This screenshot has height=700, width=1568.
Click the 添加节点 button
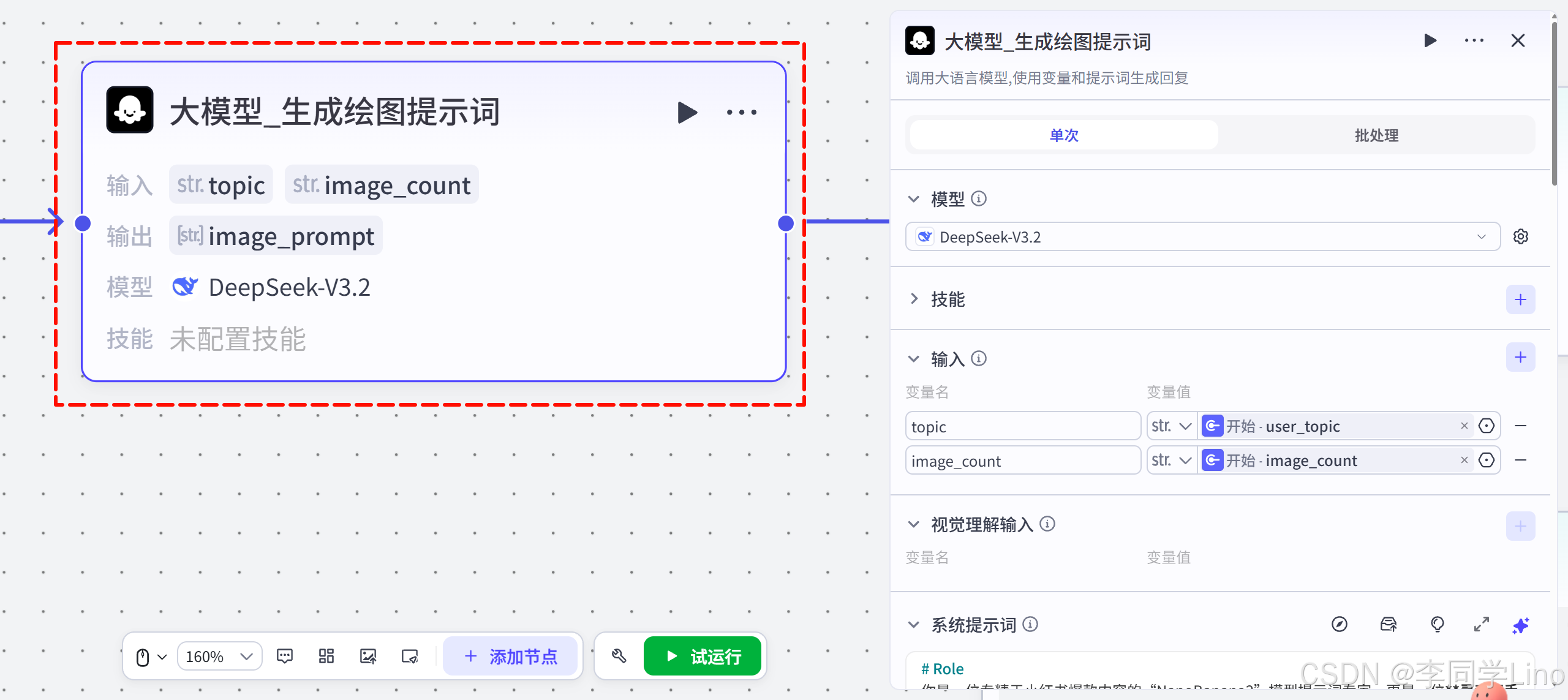[510, 657]
